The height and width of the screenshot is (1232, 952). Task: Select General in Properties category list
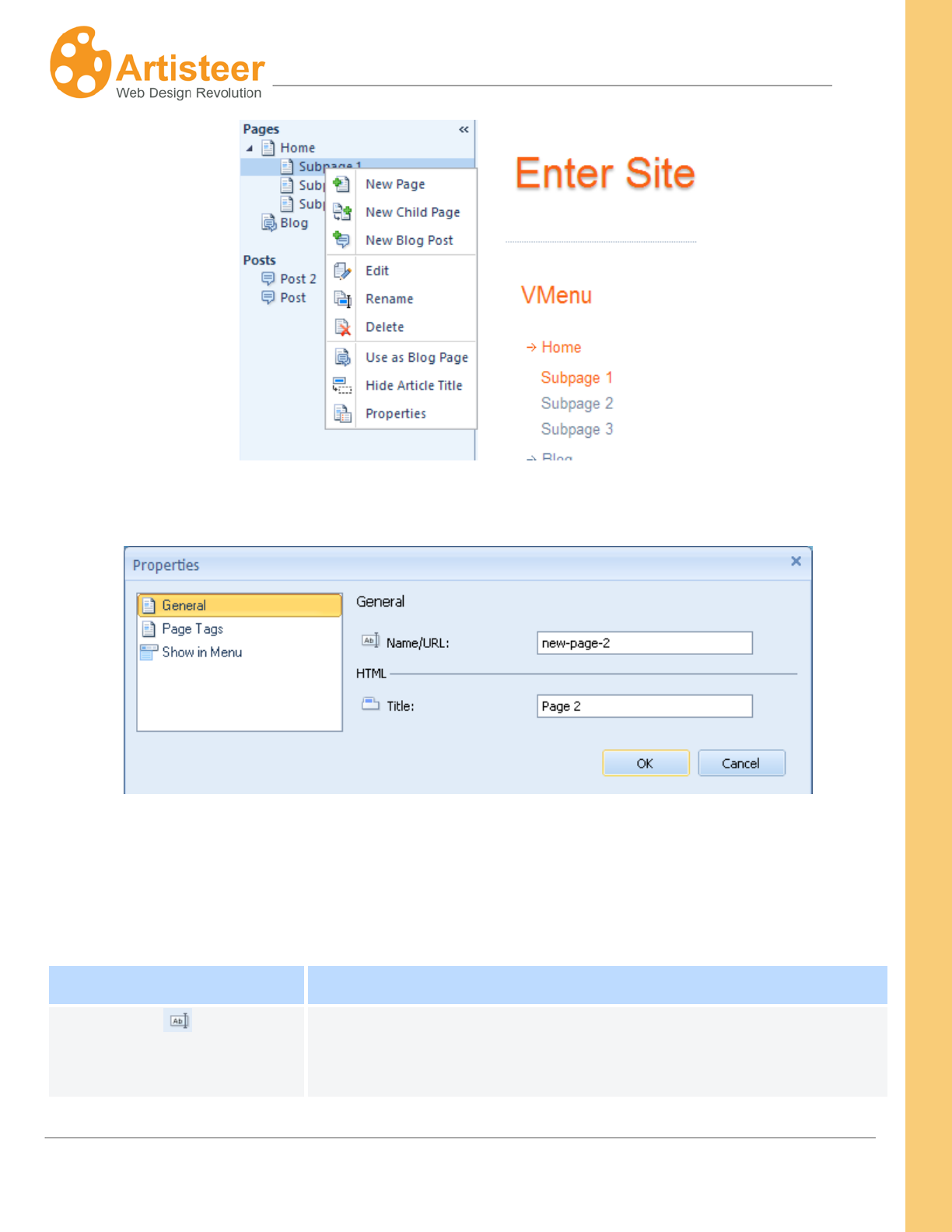click(240, 605)
